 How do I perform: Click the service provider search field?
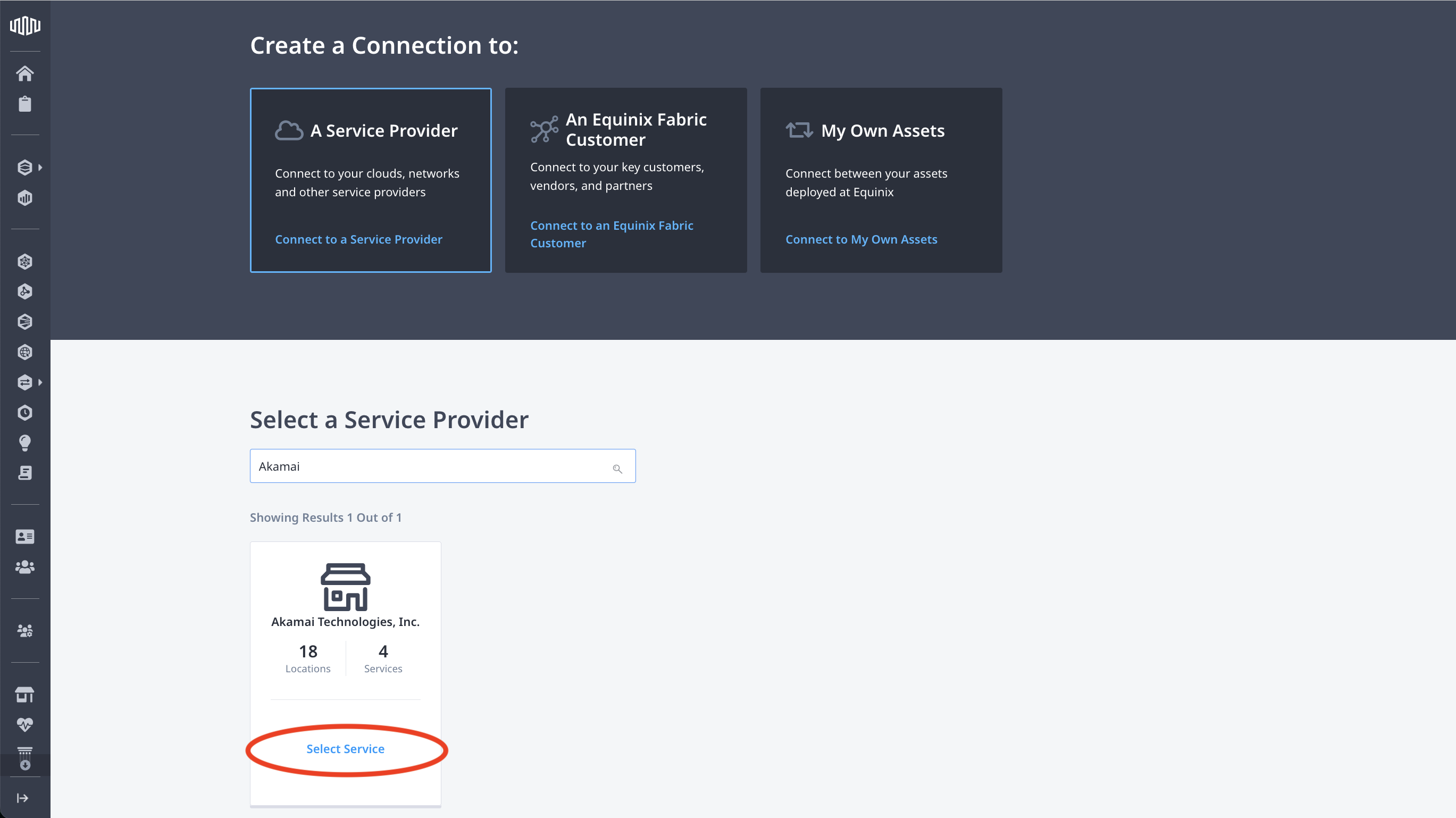point(442,466)
